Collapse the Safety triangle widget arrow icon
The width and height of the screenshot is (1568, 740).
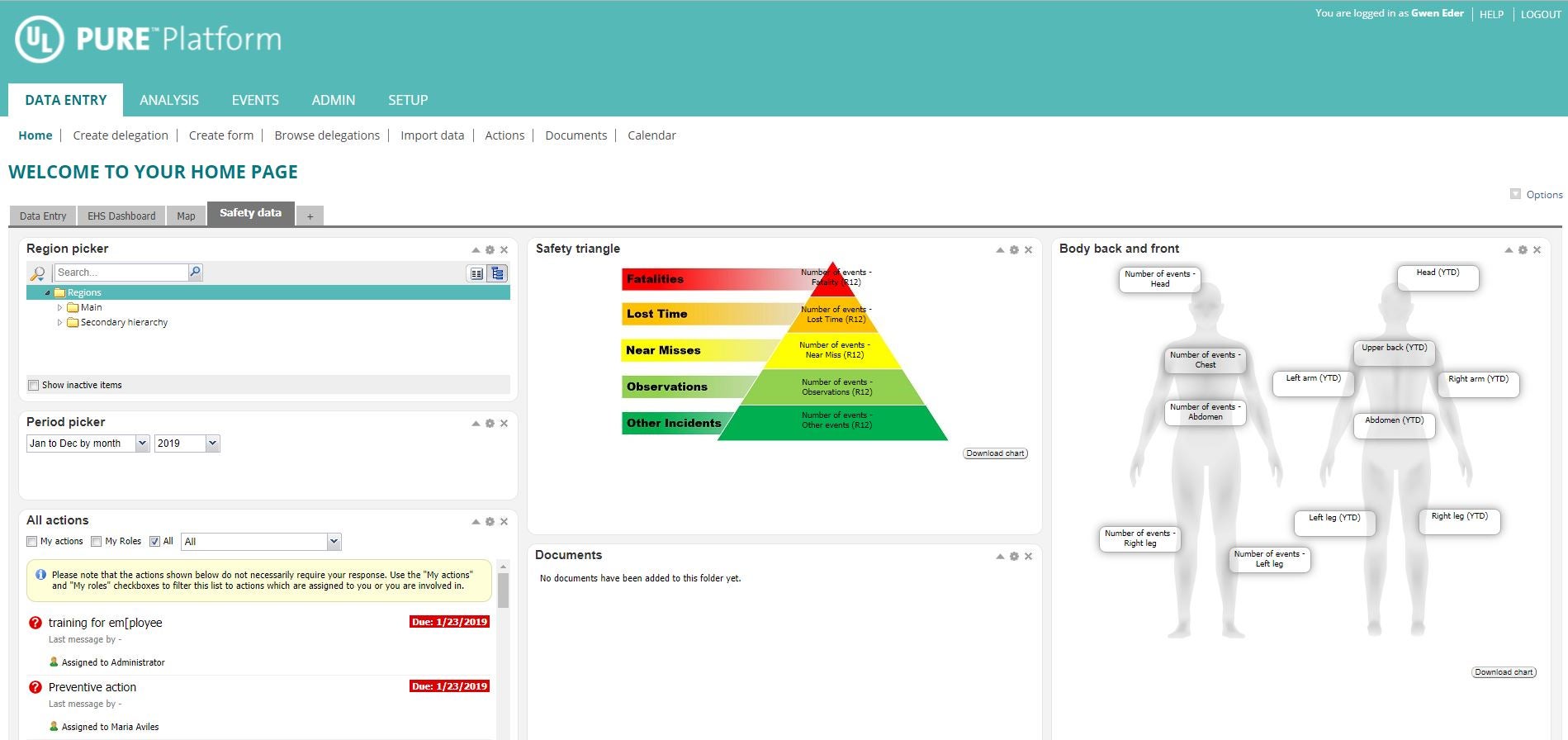pos(1000,250)
